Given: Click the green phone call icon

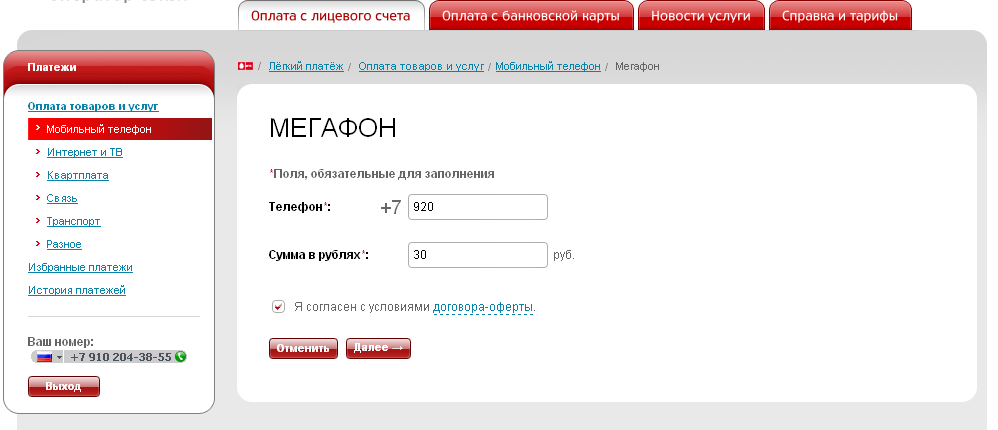Looking at the screenshot, I should coord(180,357).
